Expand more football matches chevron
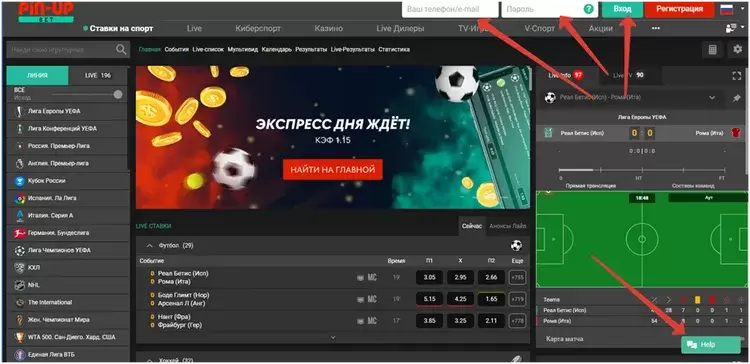Screen dimensions: 750x364 (333, 337)
